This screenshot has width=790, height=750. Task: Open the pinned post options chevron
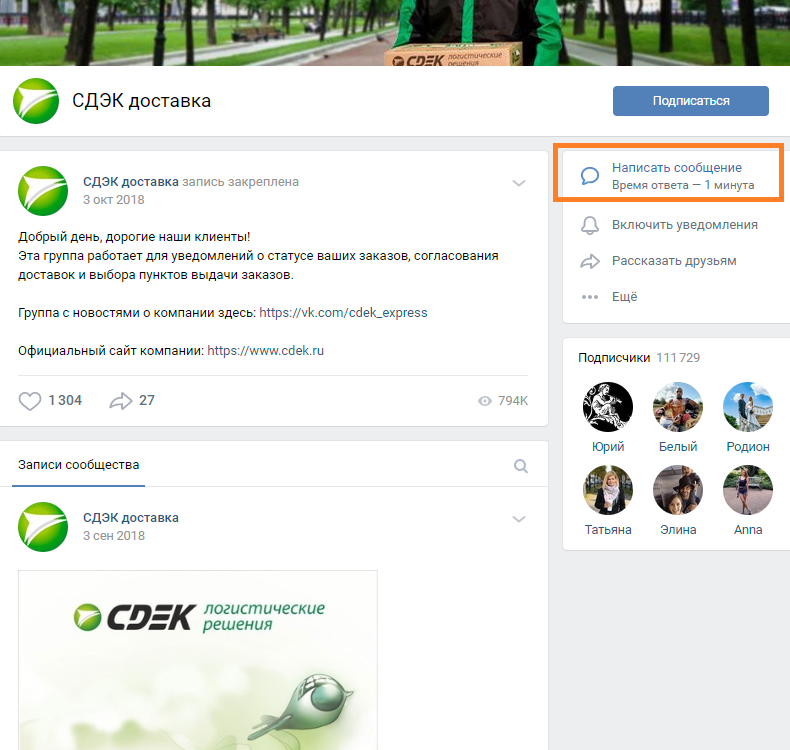click(518, 183)
